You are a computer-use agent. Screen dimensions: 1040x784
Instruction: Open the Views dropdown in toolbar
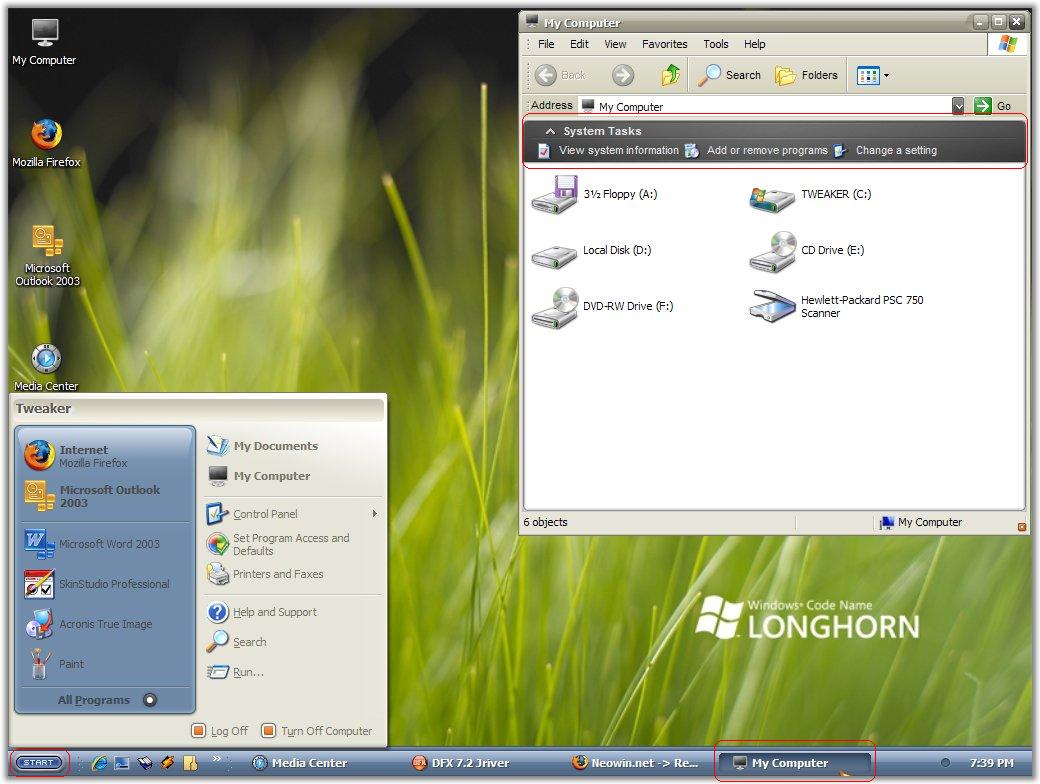pyautogui.click(x=873, y=75)
